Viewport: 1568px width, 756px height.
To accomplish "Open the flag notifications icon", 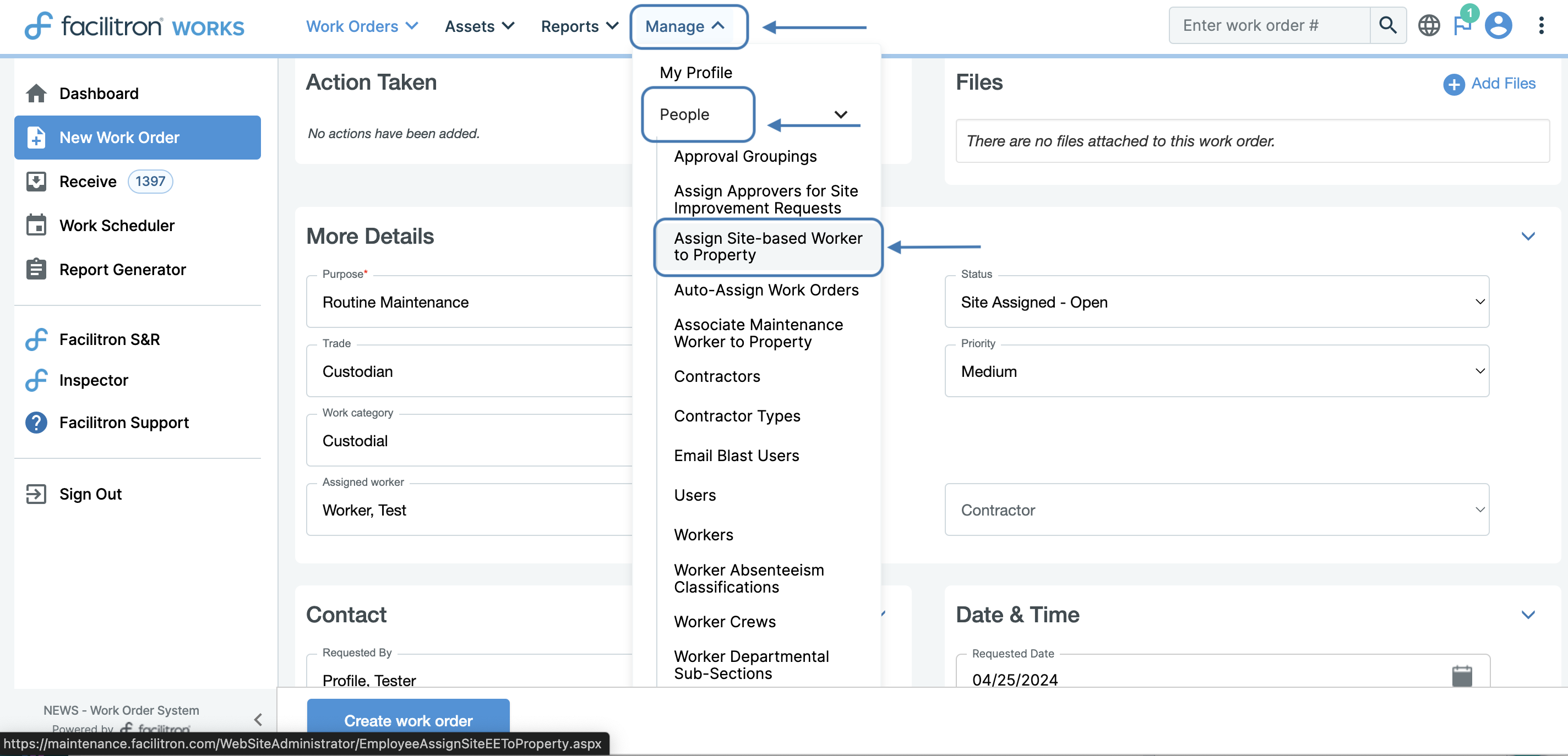I will (x=1461, y=25).
